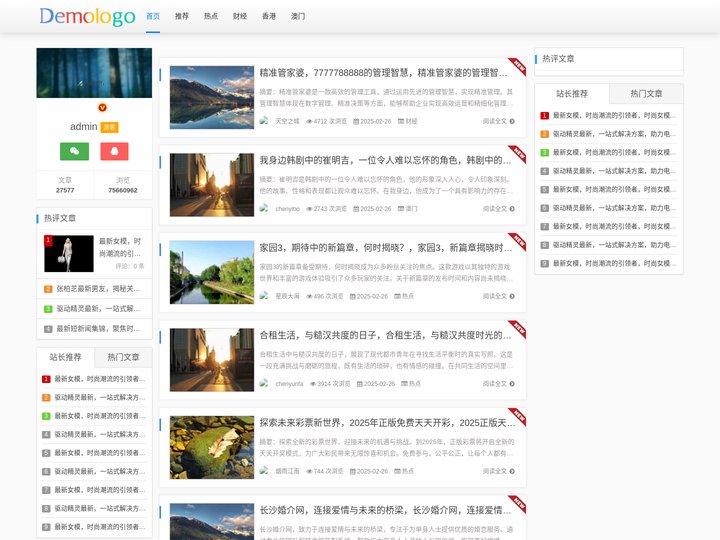720x540 pixels.
Task: Click 阅读全文 on 崔明吉 article
Action: coord(498,209)
